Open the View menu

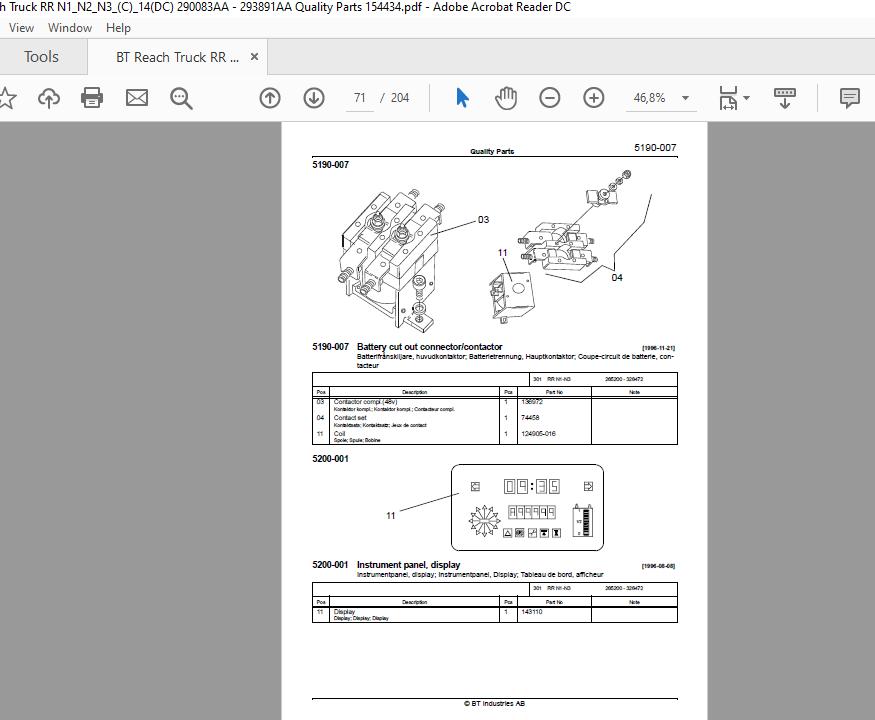(x=21, y=28)
